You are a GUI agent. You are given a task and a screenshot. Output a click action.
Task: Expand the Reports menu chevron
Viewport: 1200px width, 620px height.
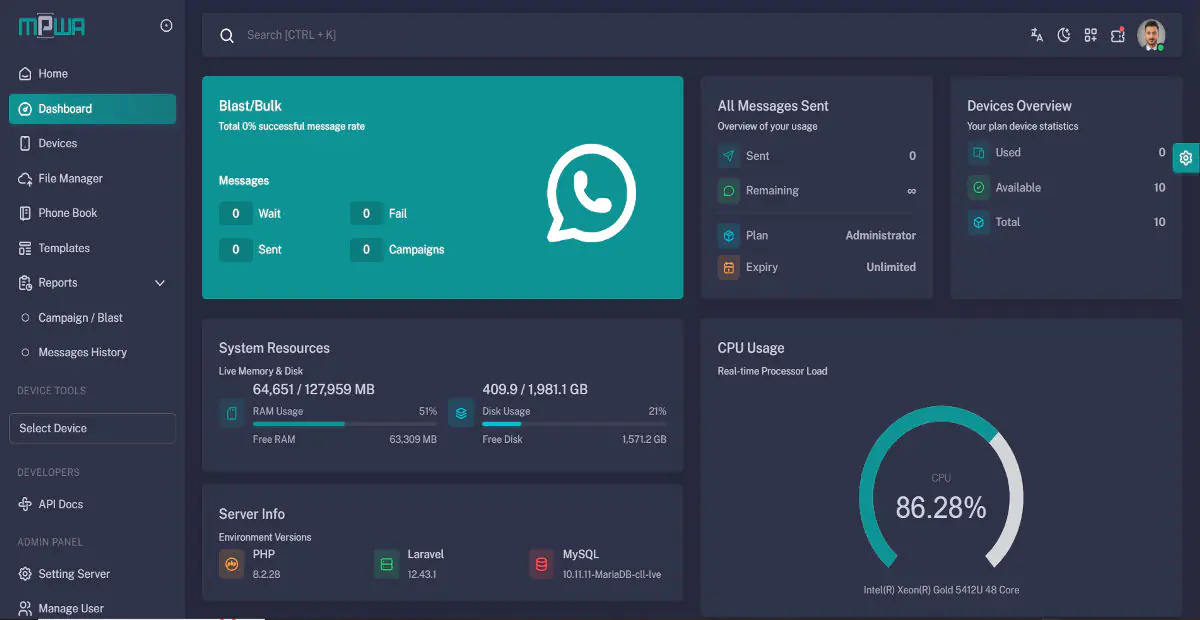click(x=160, y=283)
